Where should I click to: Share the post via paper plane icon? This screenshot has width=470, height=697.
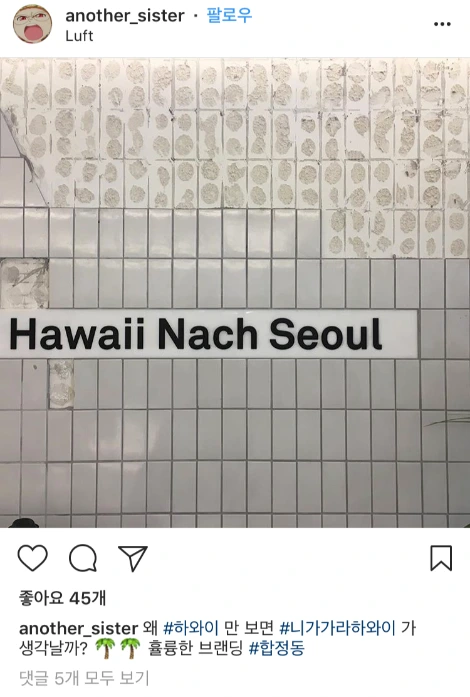(133, 558)
